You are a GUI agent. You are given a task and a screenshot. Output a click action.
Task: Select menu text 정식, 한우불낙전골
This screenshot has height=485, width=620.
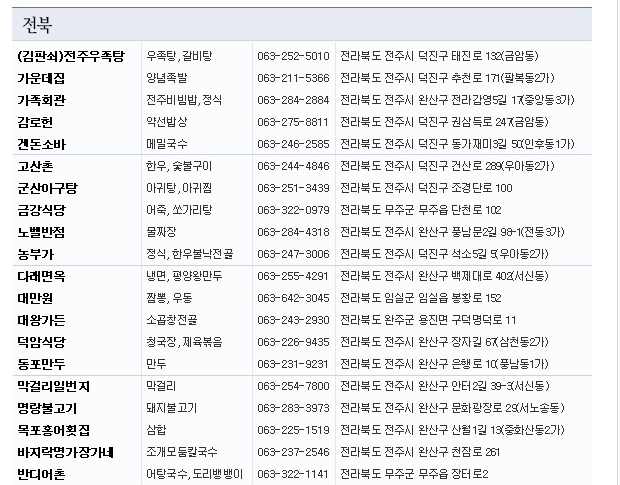tap(190, 254)
